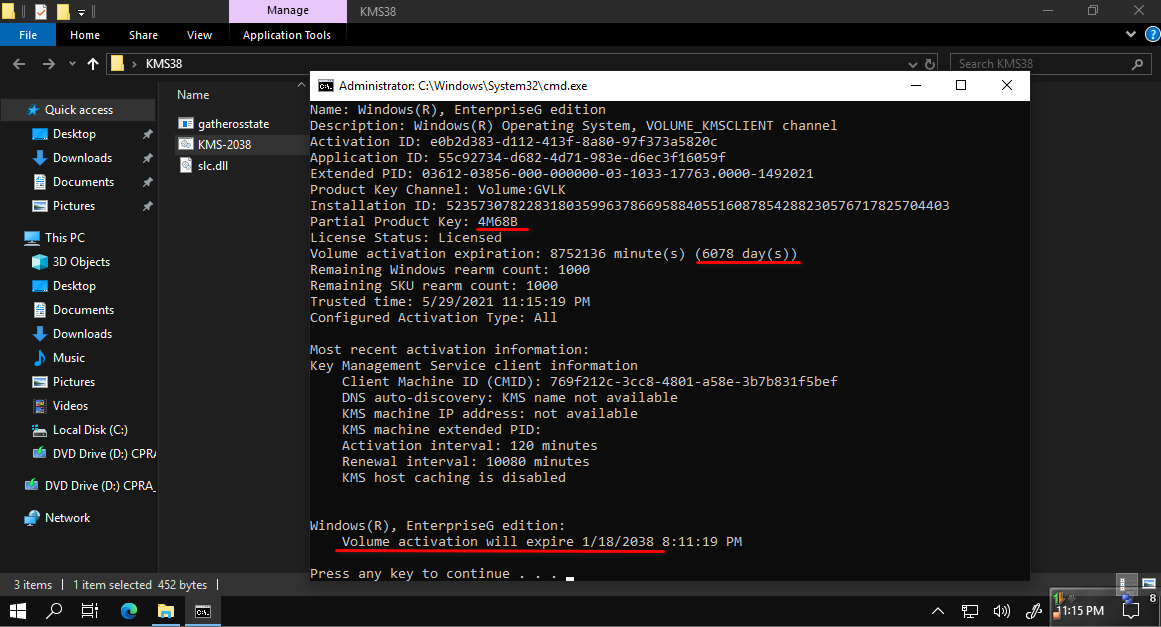Screen dimensions: 1161x627
Task: Select Network in navigation pane
Action: click(x=67, y=518)
